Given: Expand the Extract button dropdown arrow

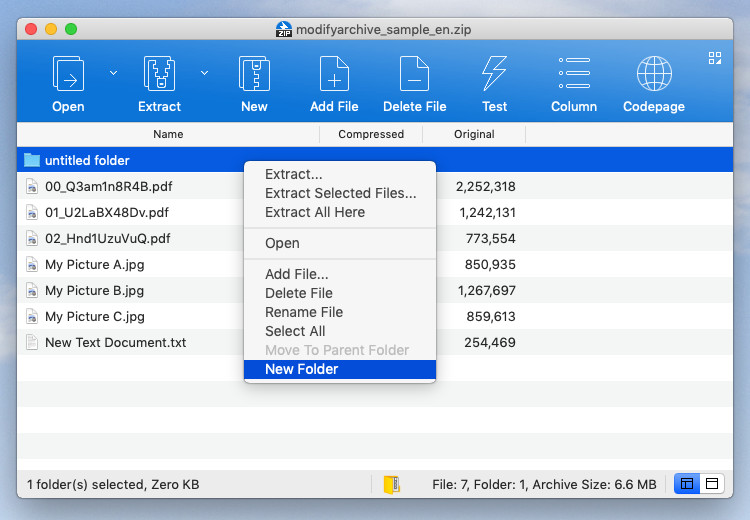Looking at the screenshot, I should click(205, 72).
